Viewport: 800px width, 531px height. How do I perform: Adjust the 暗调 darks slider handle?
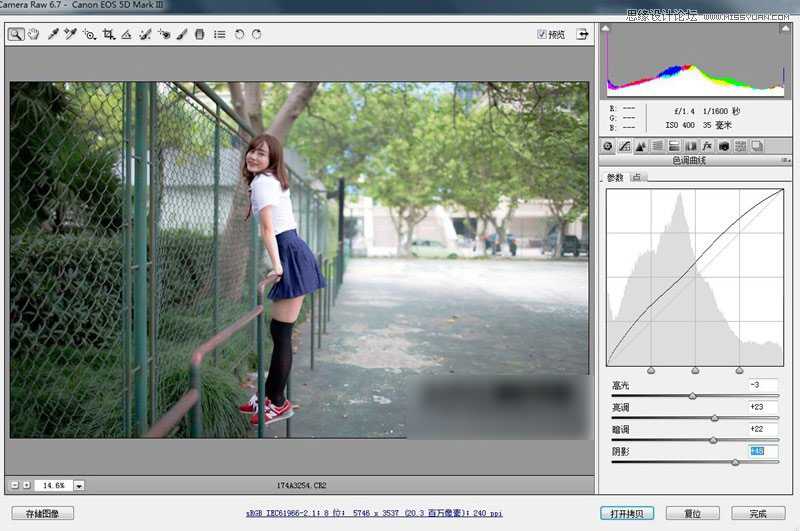click(713, 440)
